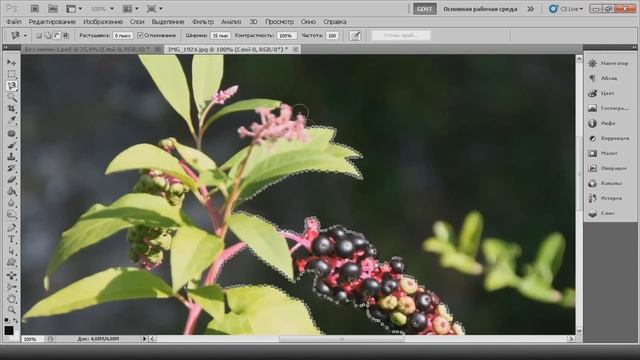Viewport: 640px width, 360px height.
Task: Enable Intersect with selection mode
Action: click(x=66, y=36)
